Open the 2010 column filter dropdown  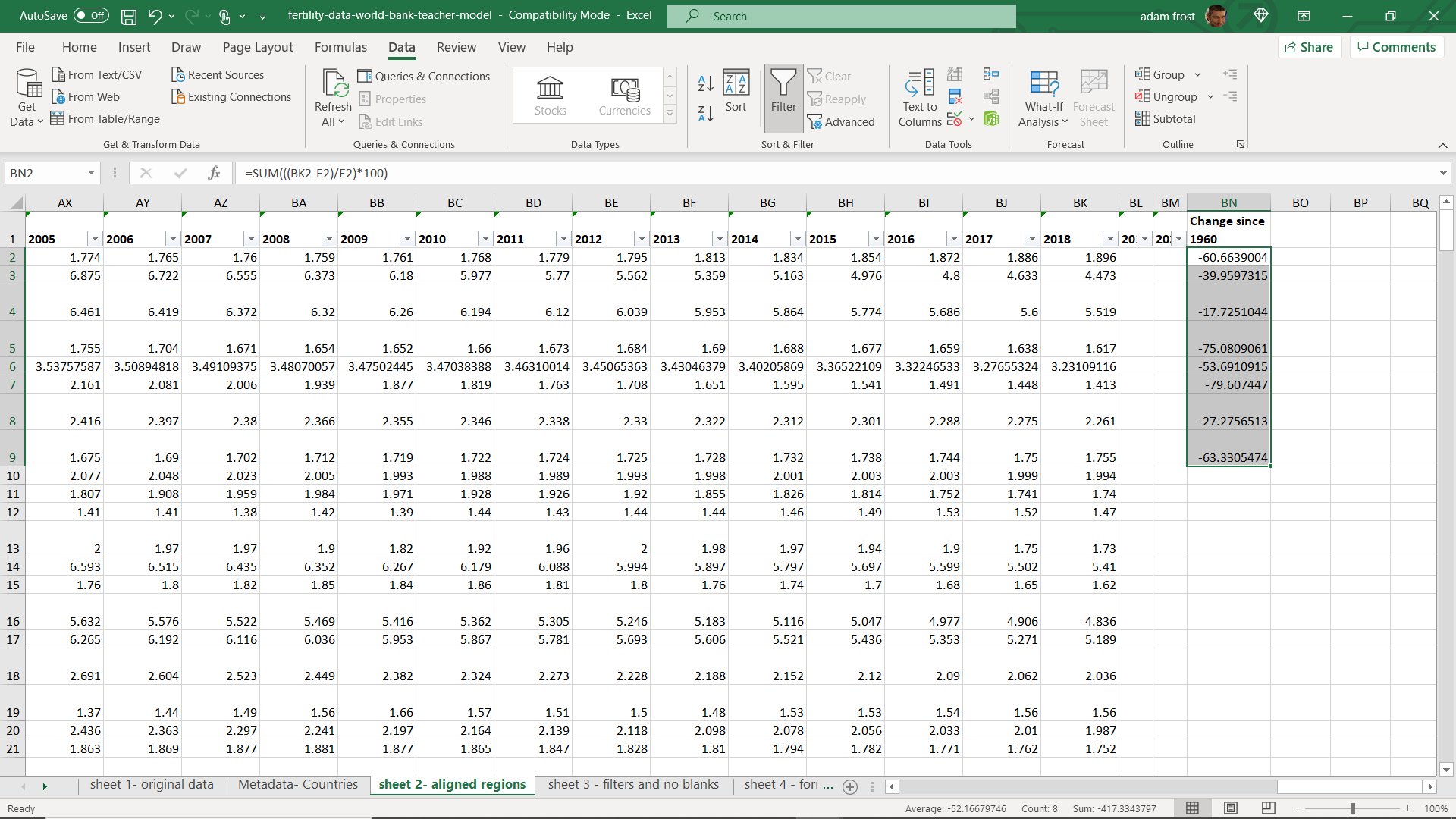tap(485, 239)
